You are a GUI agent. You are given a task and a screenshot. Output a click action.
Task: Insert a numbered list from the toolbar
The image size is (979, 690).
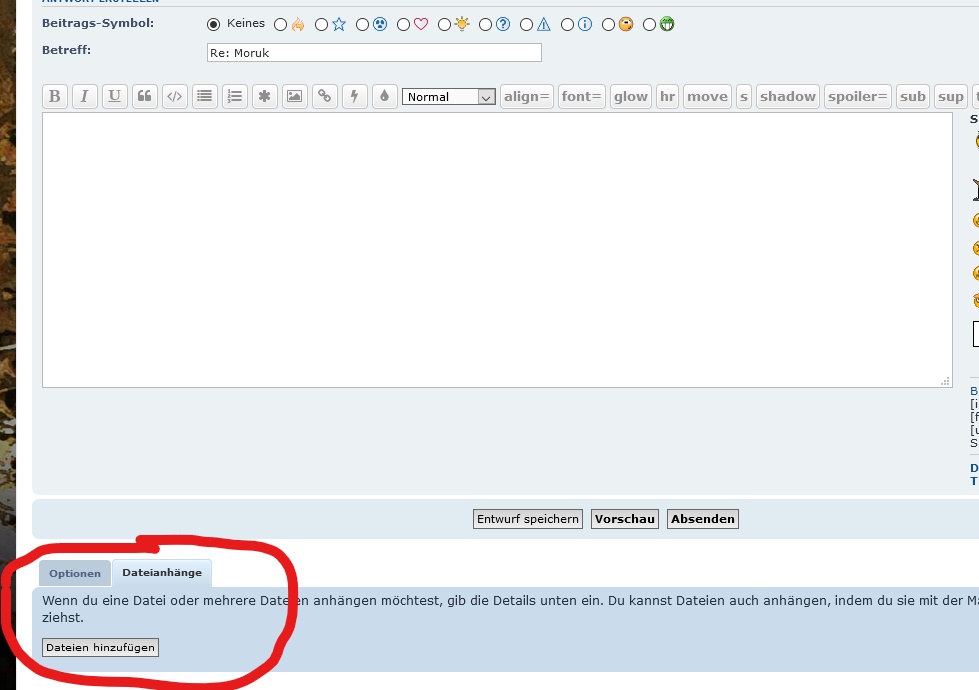pyautogui.click(x=235, y=97)
